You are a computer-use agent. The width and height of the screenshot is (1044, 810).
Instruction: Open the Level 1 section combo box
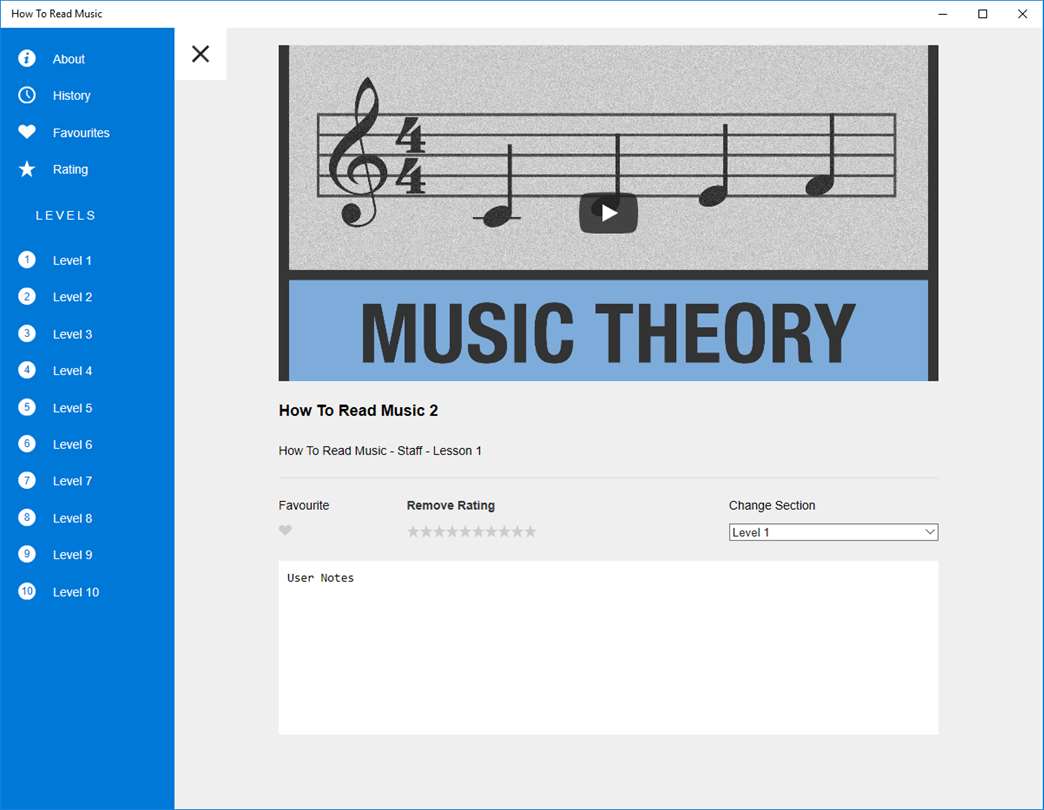point(834,532)
